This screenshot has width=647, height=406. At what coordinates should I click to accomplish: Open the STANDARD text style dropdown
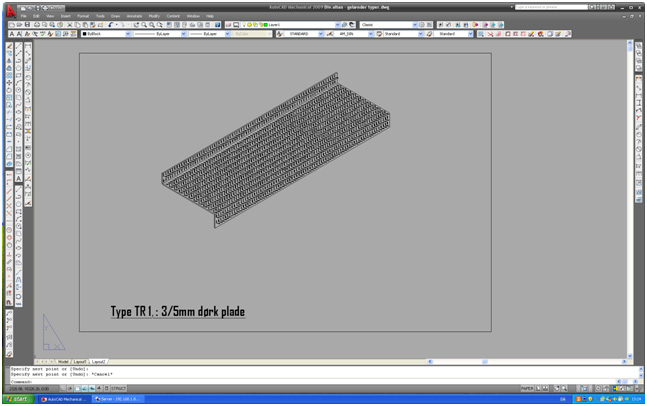click(x=321, y=34)
